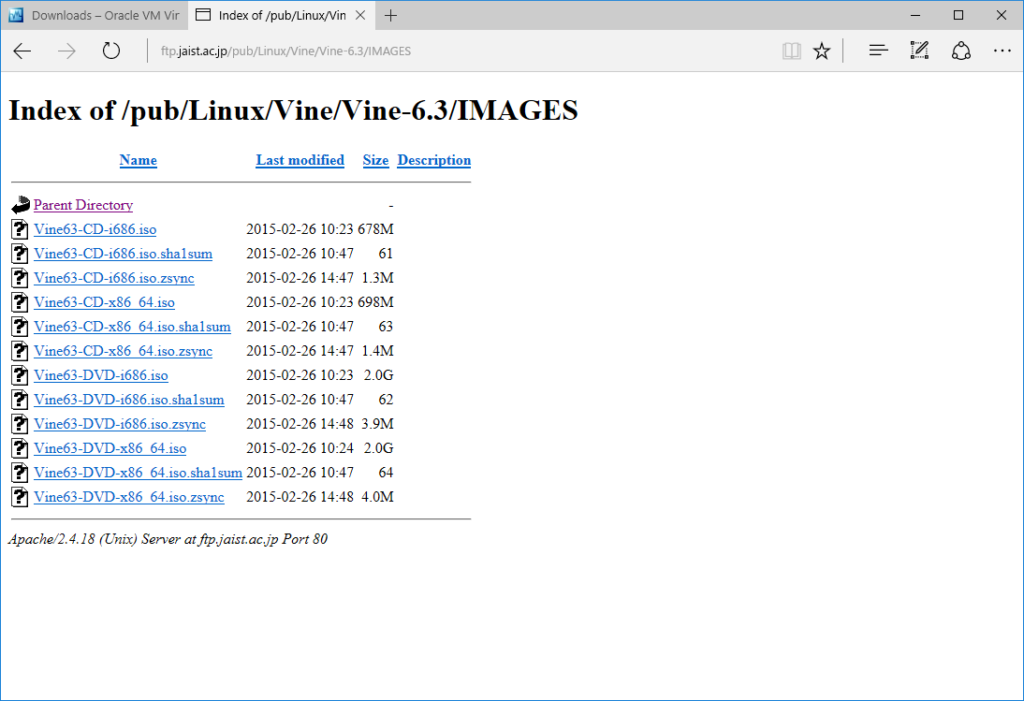Open a new browser tab
Viewport: 1024px width, 701px height.
click(x=390, y=15)
